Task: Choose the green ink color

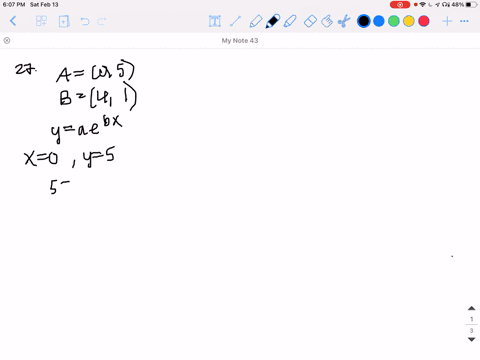Action: click(x=394, y=21)
